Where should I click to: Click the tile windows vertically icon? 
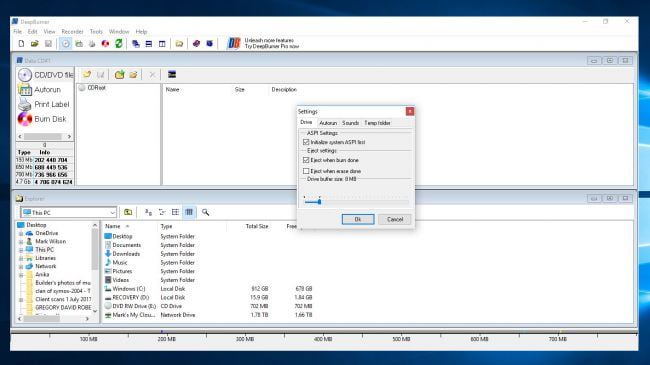coord(162,44)
